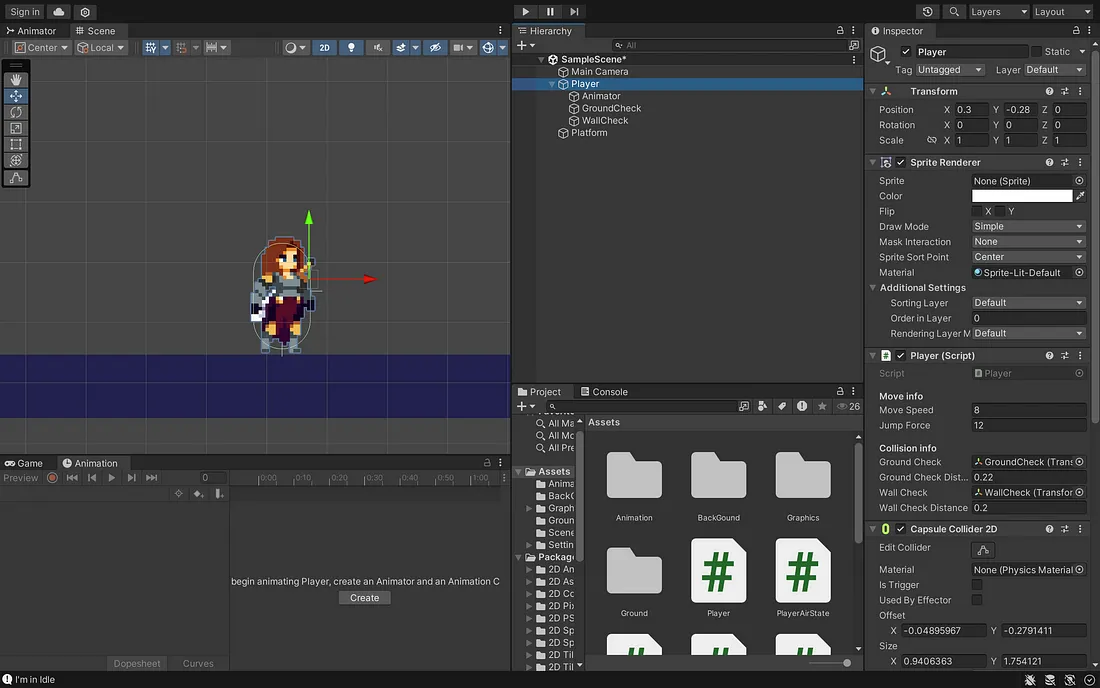Click the white Color swatch field

1021,196
